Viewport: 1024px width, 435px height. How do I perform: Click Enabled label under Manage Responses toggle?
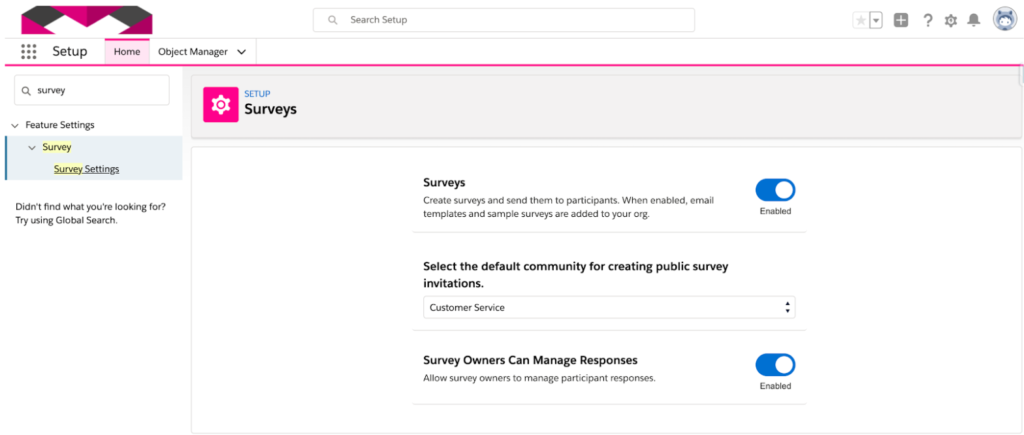[775, 386]
